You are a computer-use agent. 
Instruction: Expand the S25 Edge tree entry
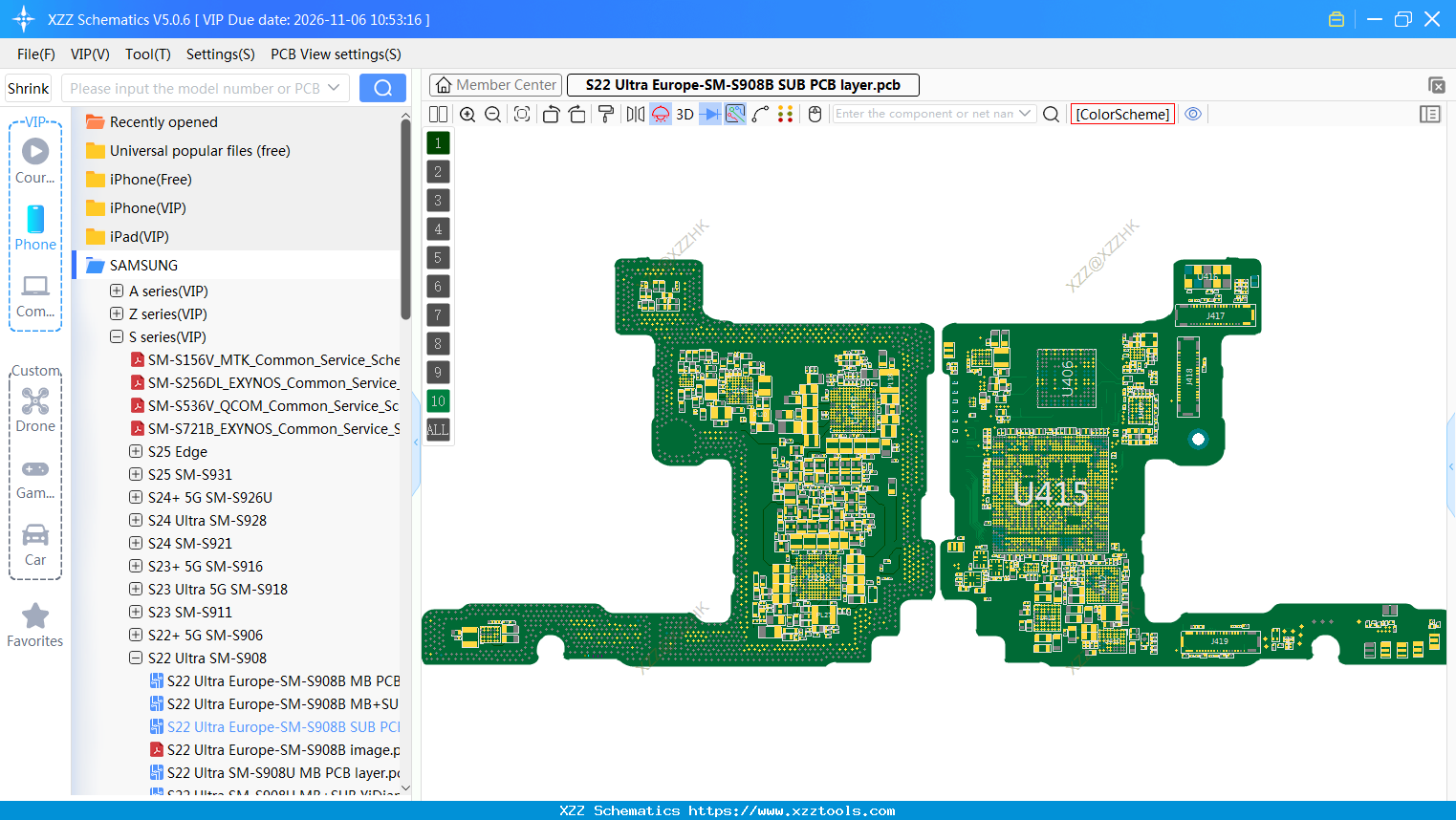[135, 451]
